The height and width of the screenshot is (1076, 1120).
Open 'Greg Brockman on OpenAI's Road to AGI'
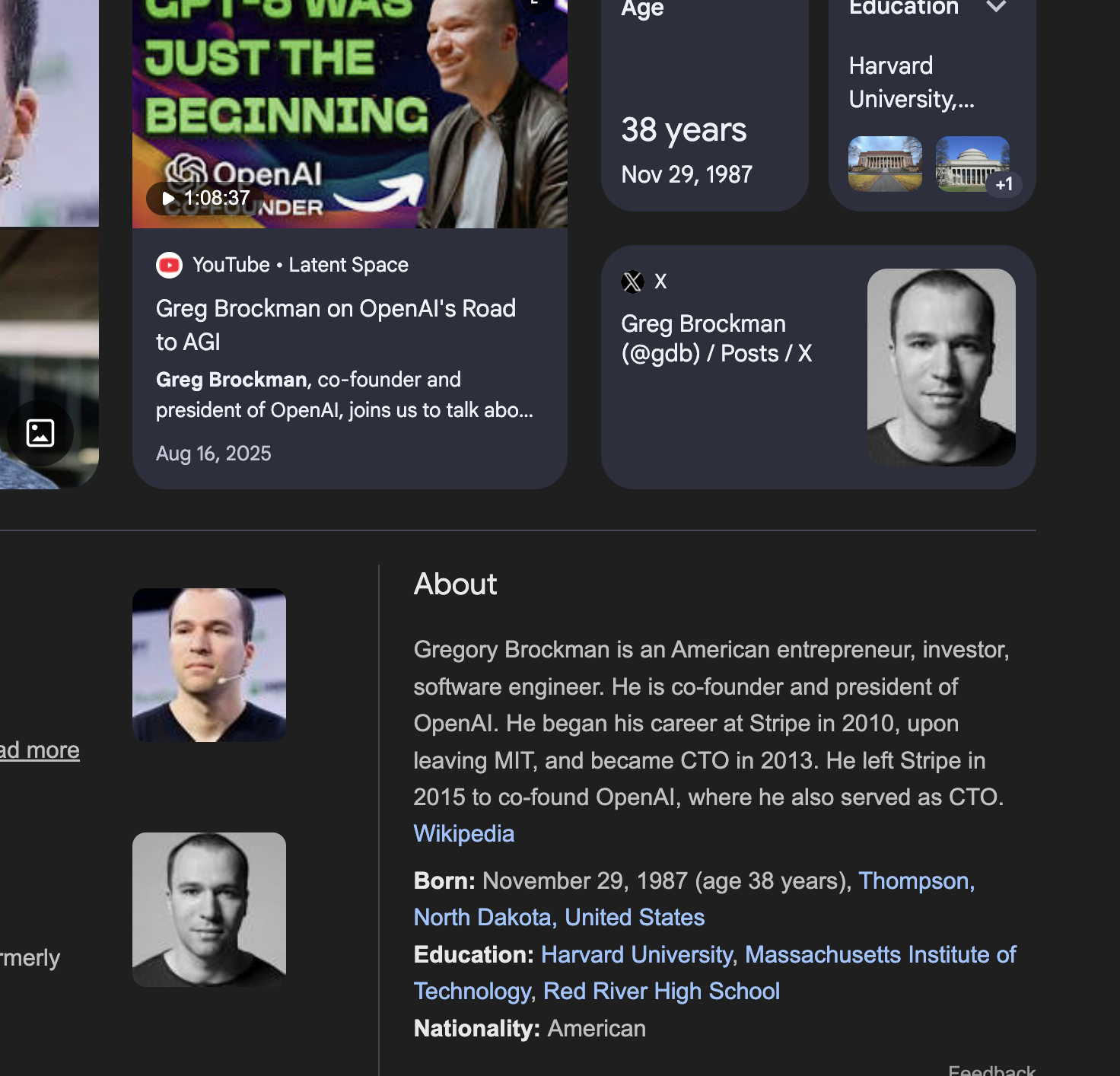pos(336,325)
